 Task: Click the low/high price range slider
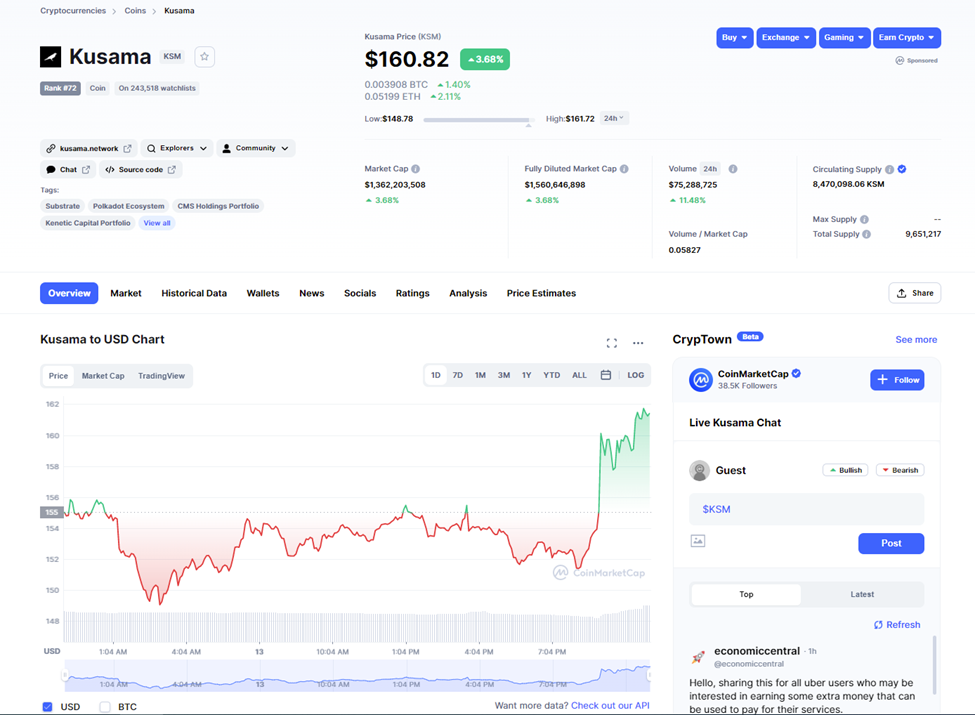pyautogui.click(x=479, y=120)
